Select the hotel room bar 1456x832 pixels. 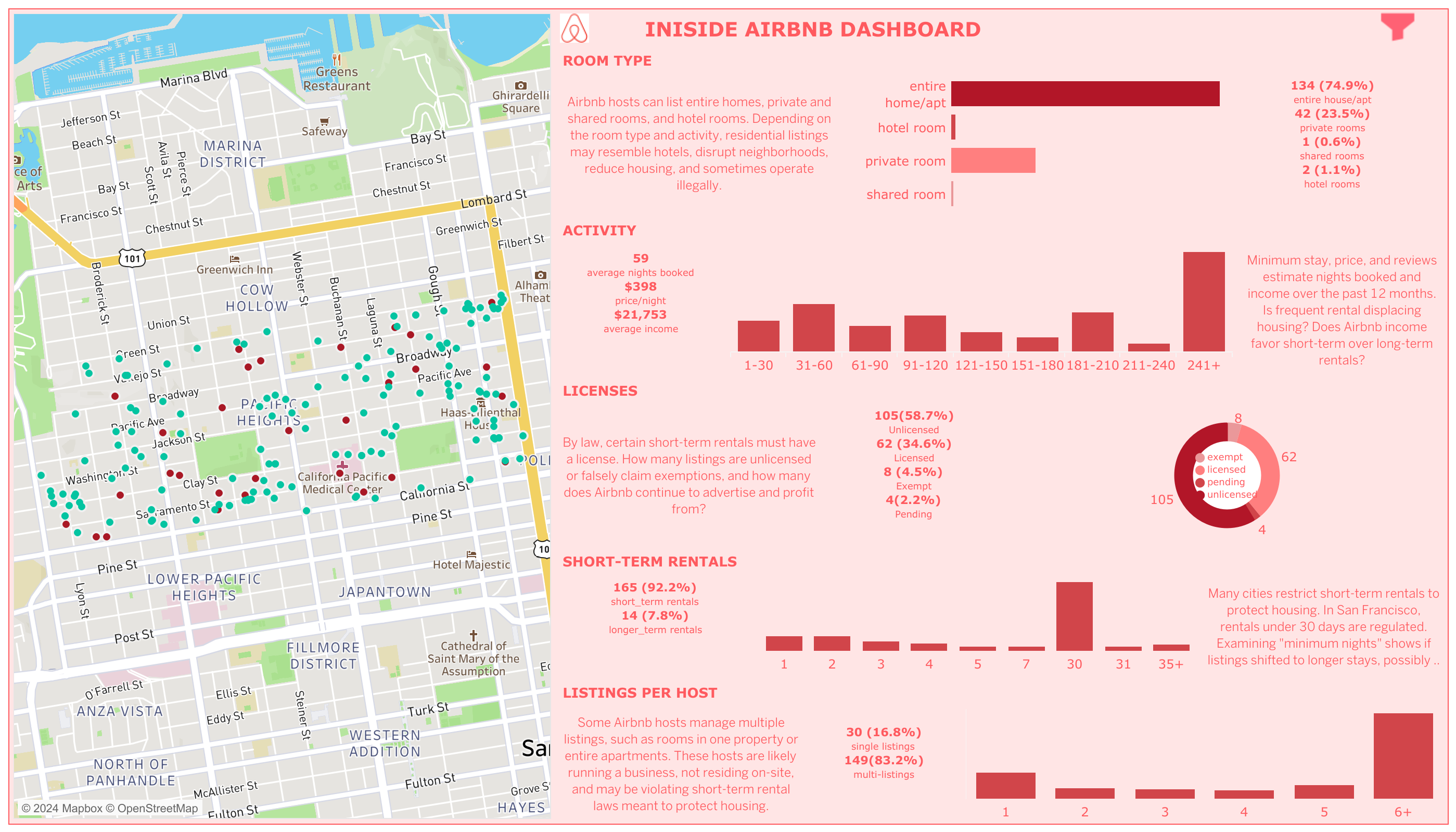[953, 127]
